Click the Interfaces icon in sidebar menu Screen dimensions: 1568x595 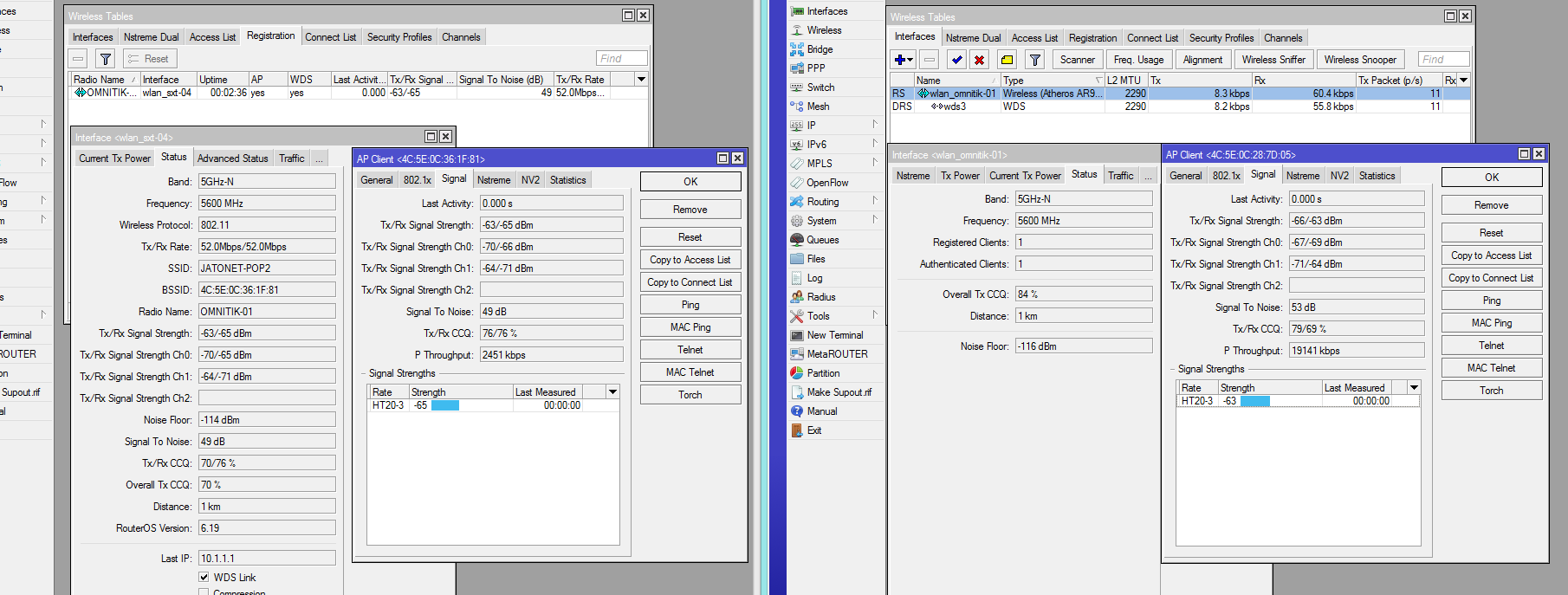click(797, 11)
